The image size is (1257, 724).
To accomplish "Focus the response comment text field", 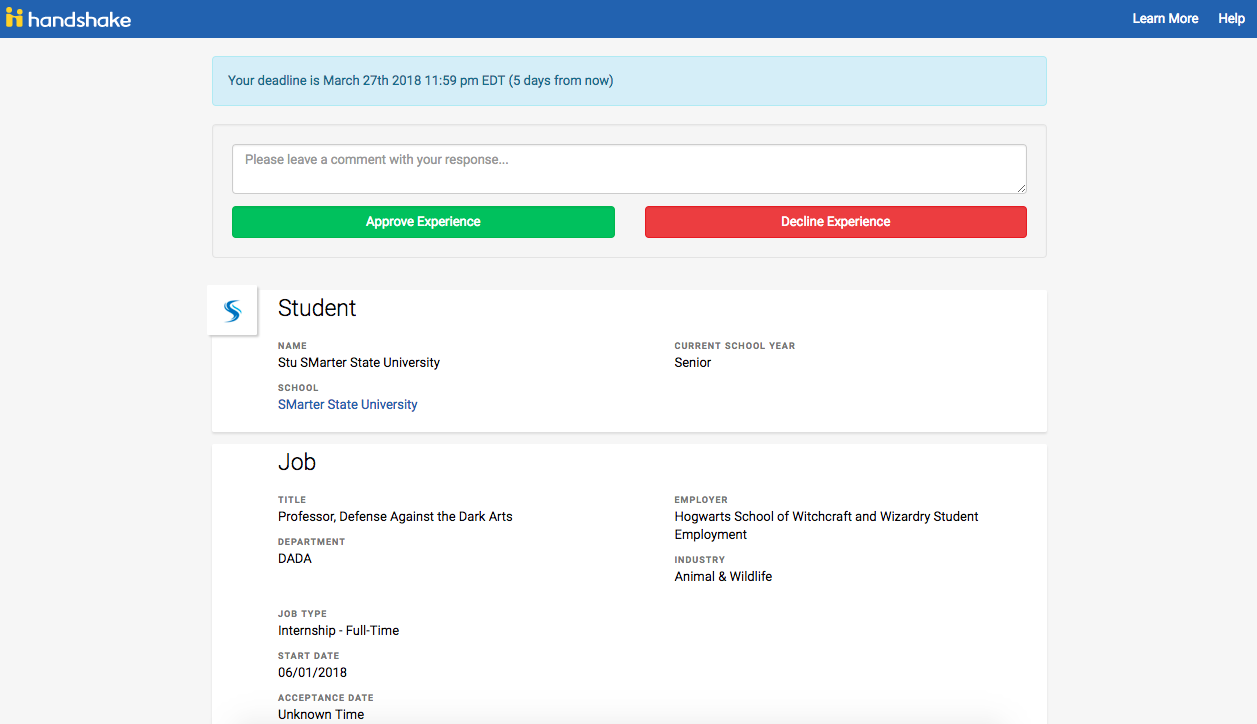I will 629,169.
